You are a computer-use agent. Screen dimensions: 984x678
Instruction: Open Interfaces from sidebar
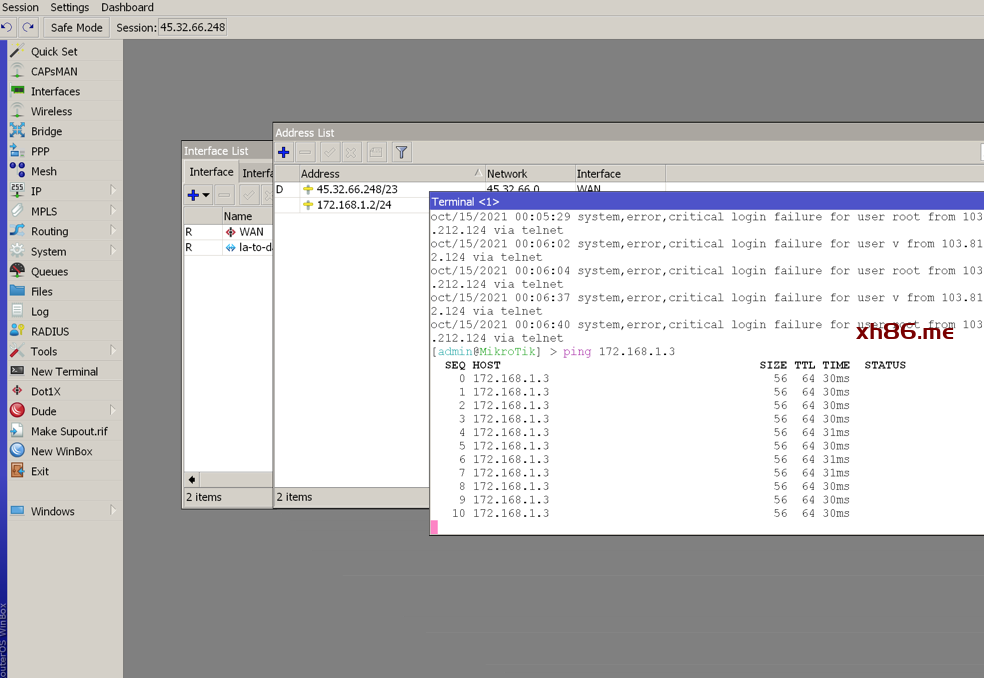tap(56, 92)
